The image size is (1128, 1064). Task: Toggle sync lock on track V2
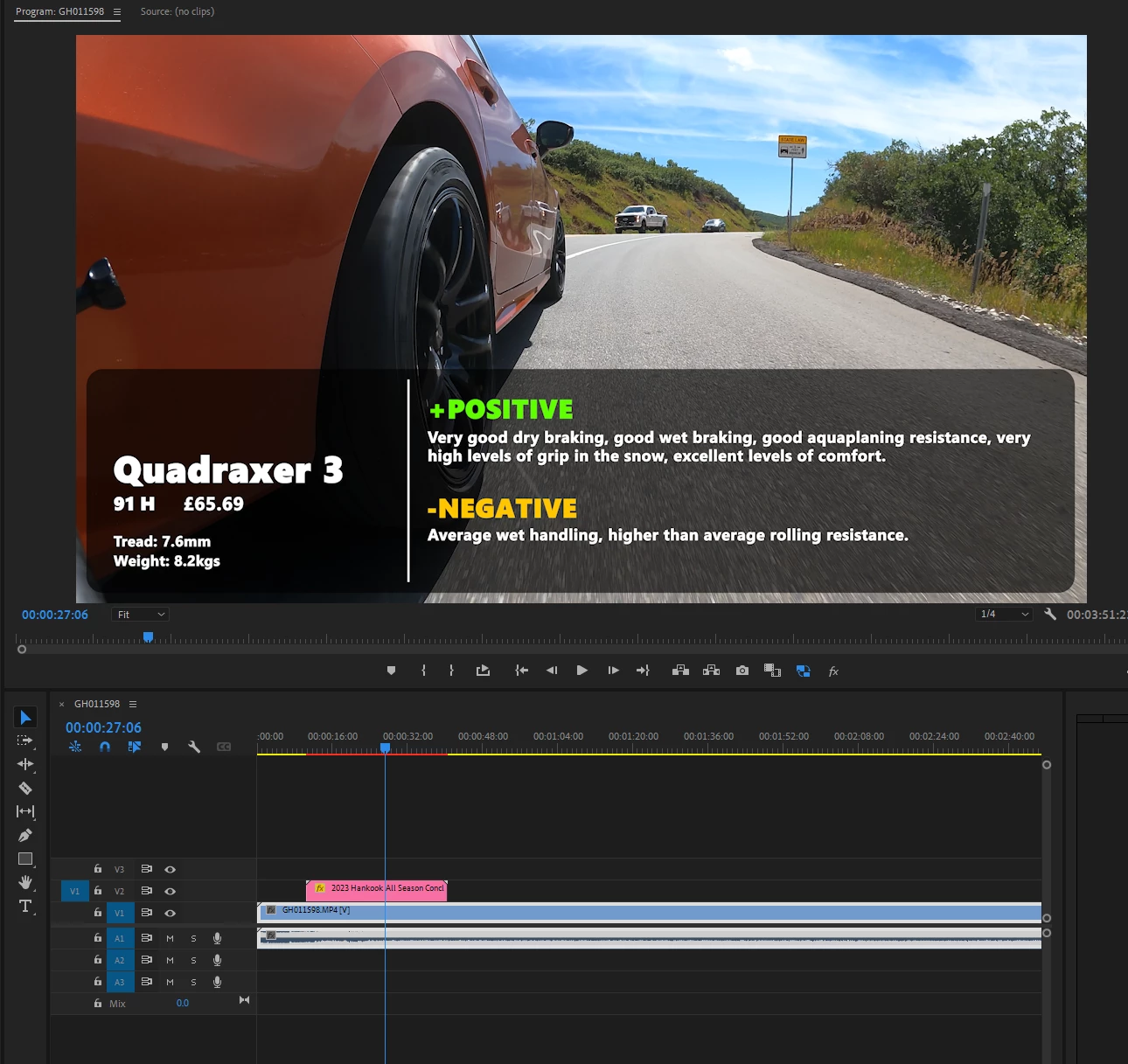click(147, 891)
